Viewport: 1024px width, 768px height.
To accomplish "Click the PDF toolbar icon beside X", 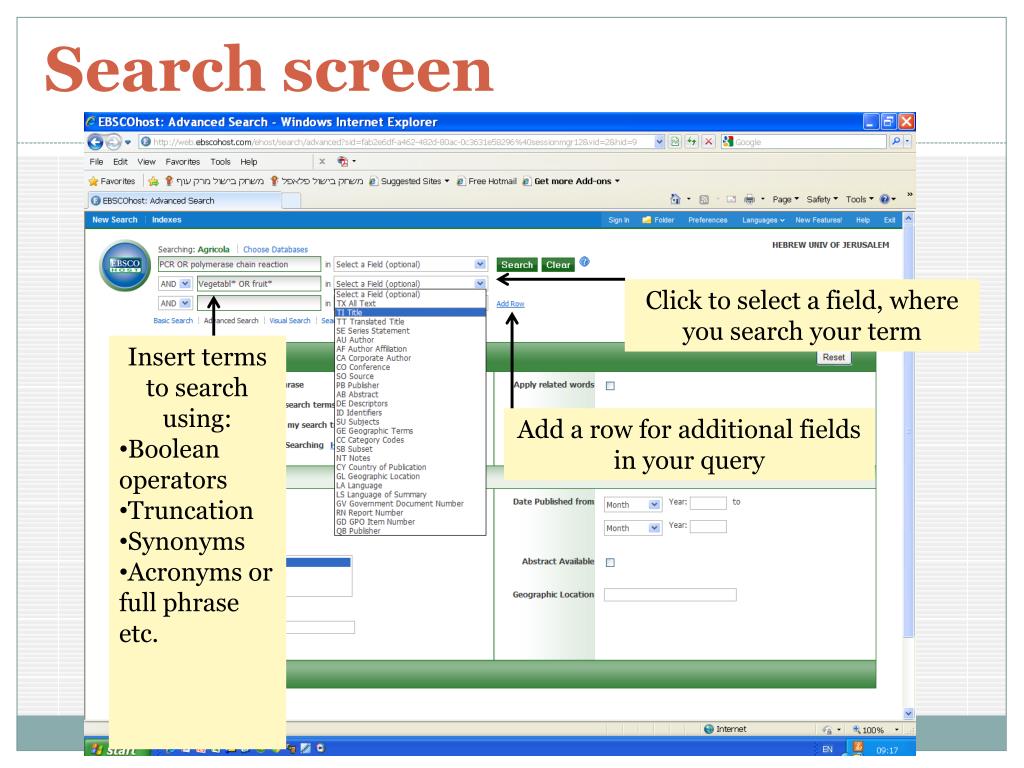I will click(x=342, y=161).
